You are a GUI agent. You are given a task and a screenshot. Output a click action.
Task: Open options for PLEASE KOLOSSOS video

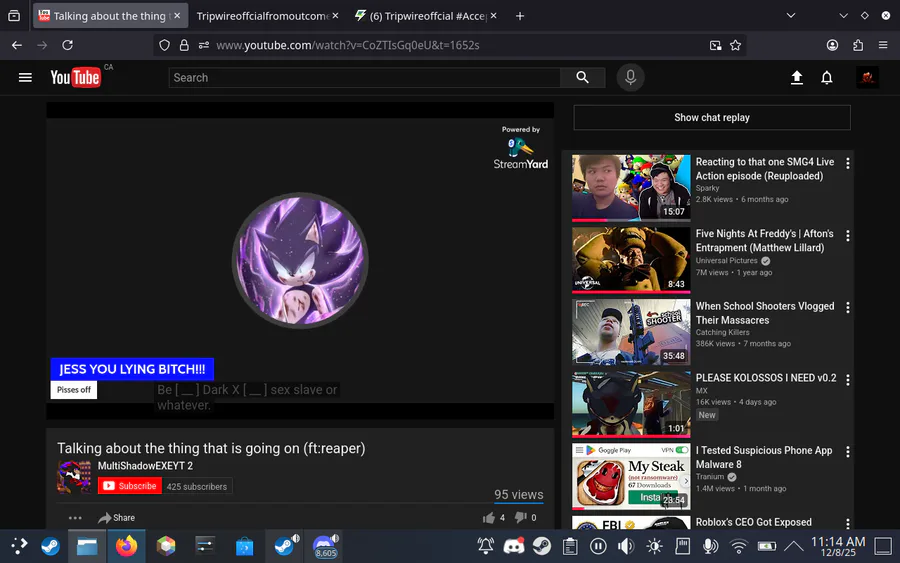tap(848, 380)
